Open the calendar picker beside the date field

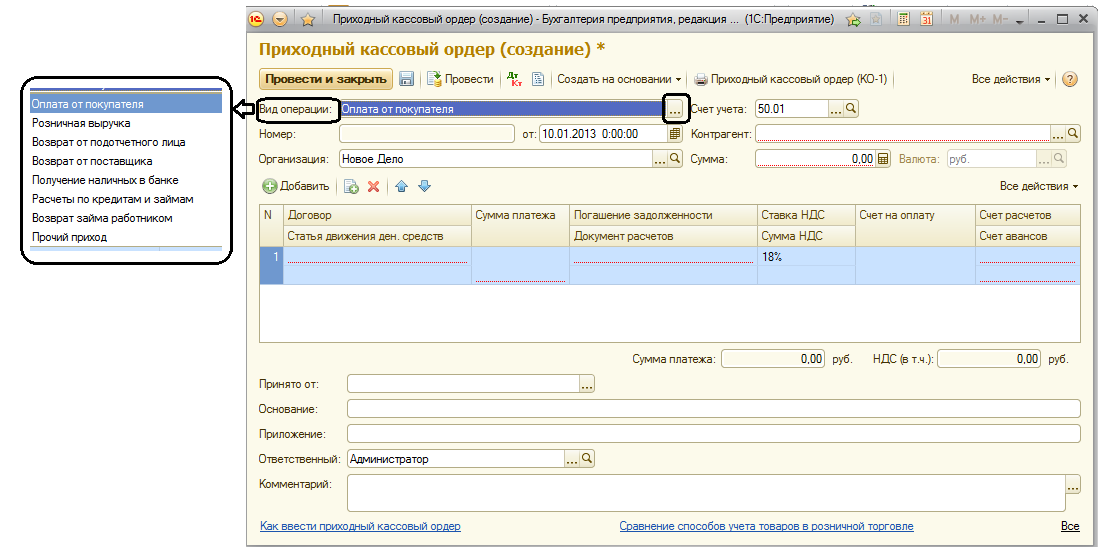pos(675,134)
